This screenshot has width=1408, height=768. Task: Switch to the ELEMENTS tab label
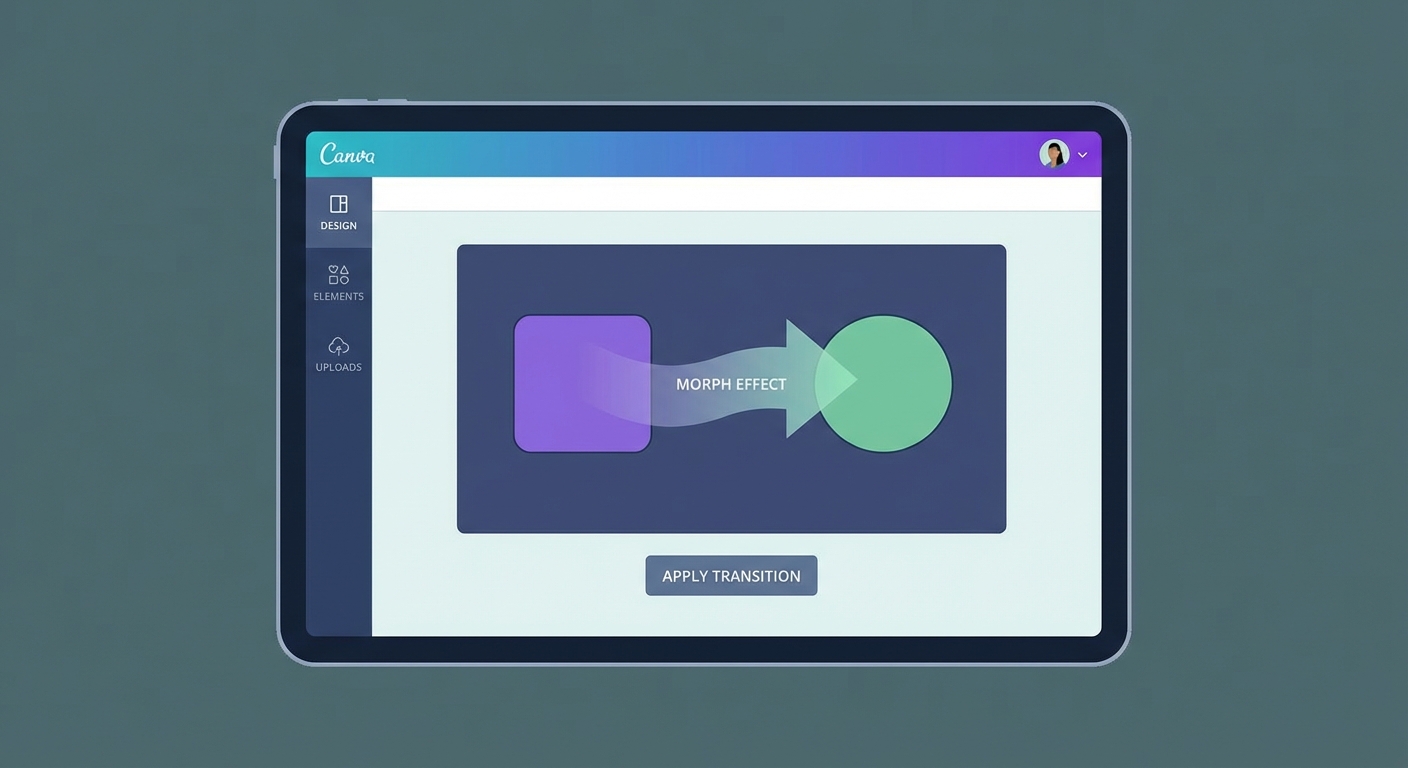338,297
